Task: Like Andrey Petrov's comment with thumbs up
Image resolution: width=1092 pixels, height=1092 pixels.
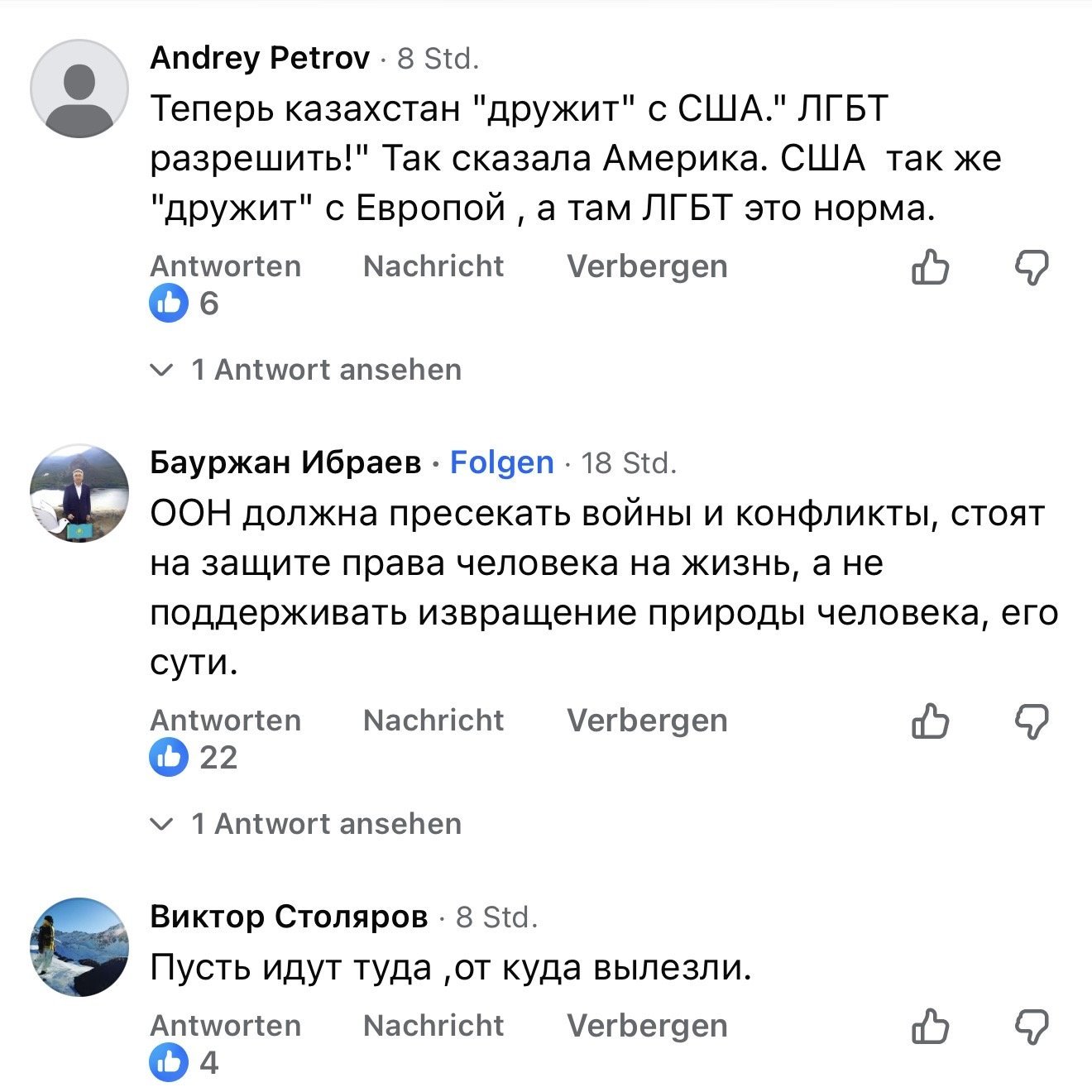Action: click(x=930, y=267)
